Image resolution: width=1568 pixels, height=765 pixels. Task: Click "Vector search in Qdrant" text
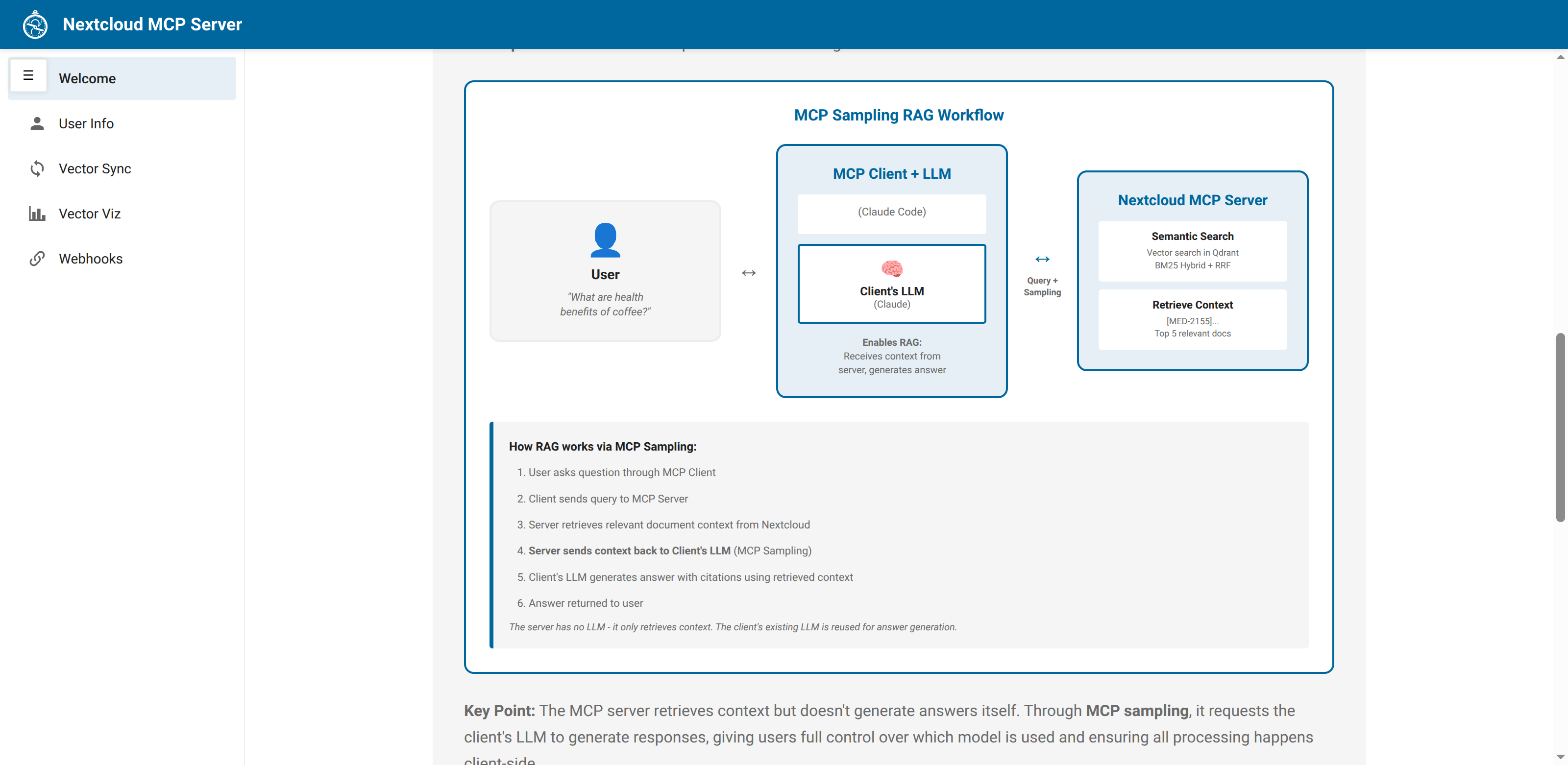(x=1193, y=253)
